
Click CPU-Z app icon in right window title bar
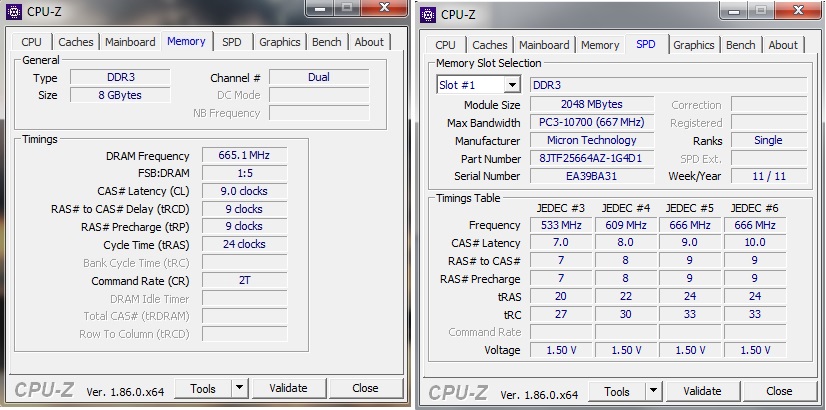(x=428, y=14)
